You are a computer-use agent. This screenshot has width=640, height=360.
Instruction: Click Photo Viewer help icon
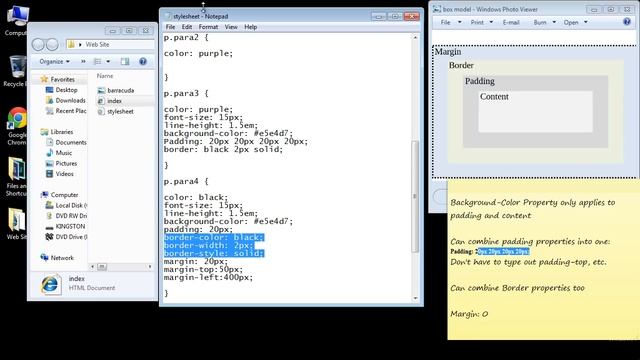click(x=627, y=22)
